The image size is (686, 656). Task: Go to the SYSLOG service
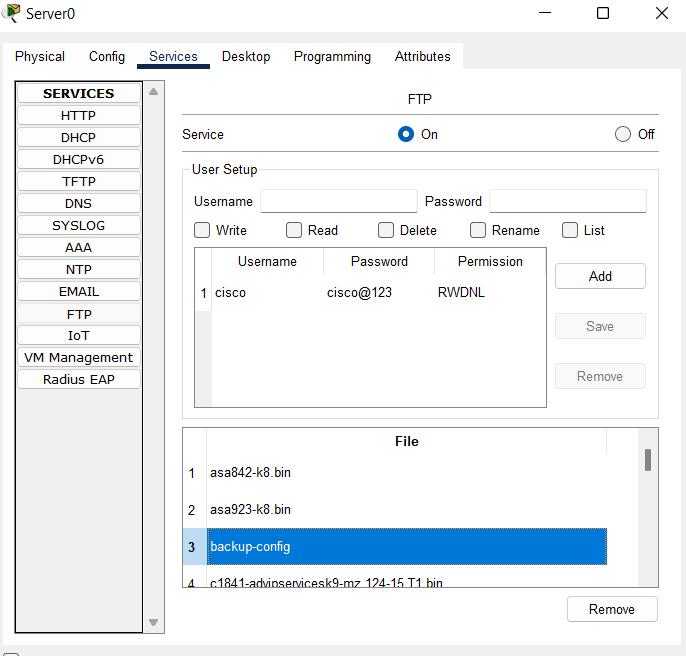78,225
